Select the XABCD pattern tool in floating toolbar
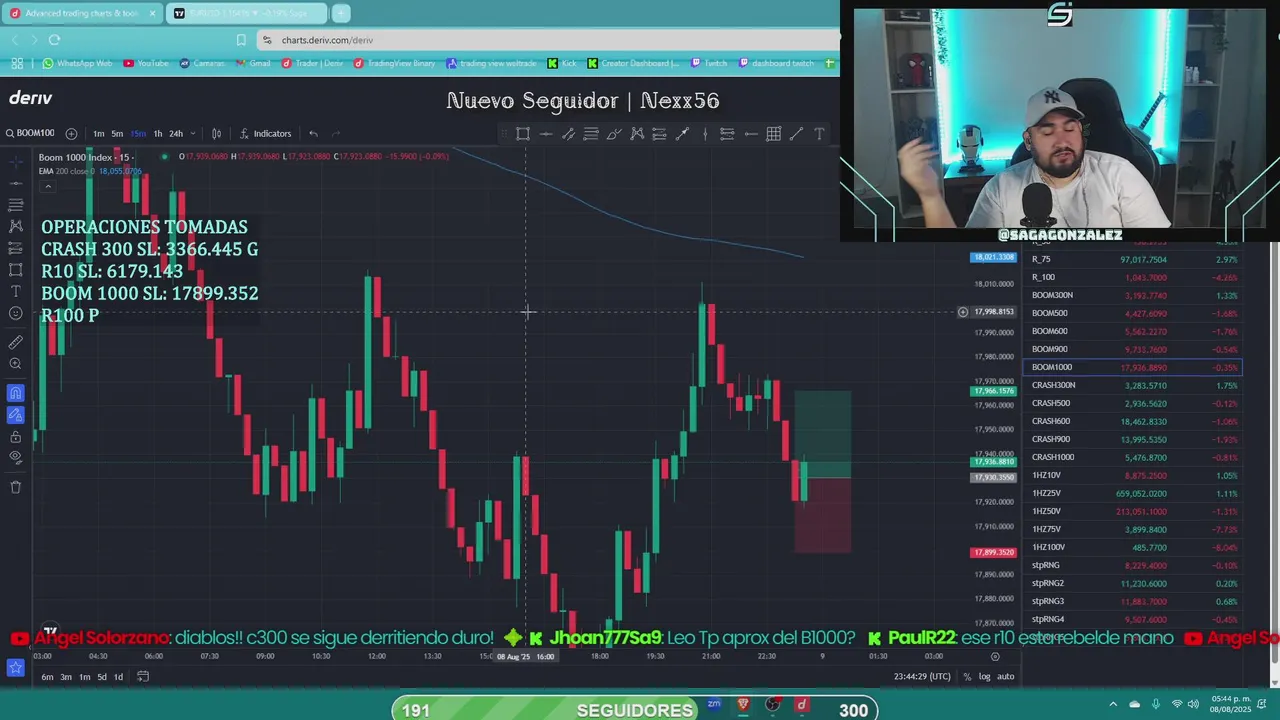 pos(637,134)
